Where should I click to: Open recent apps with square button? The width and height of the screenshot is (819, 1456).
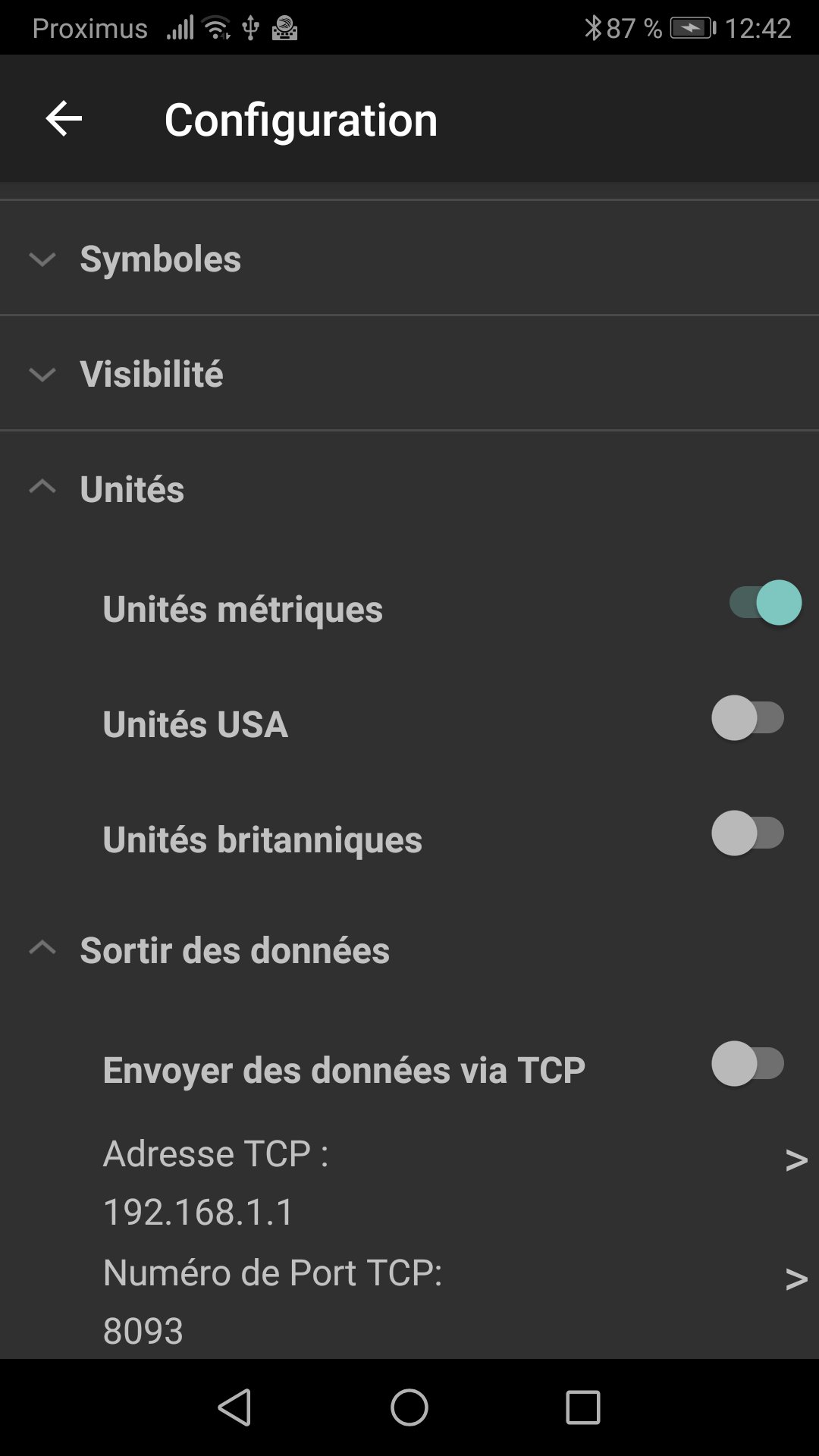click(582, 1407)
